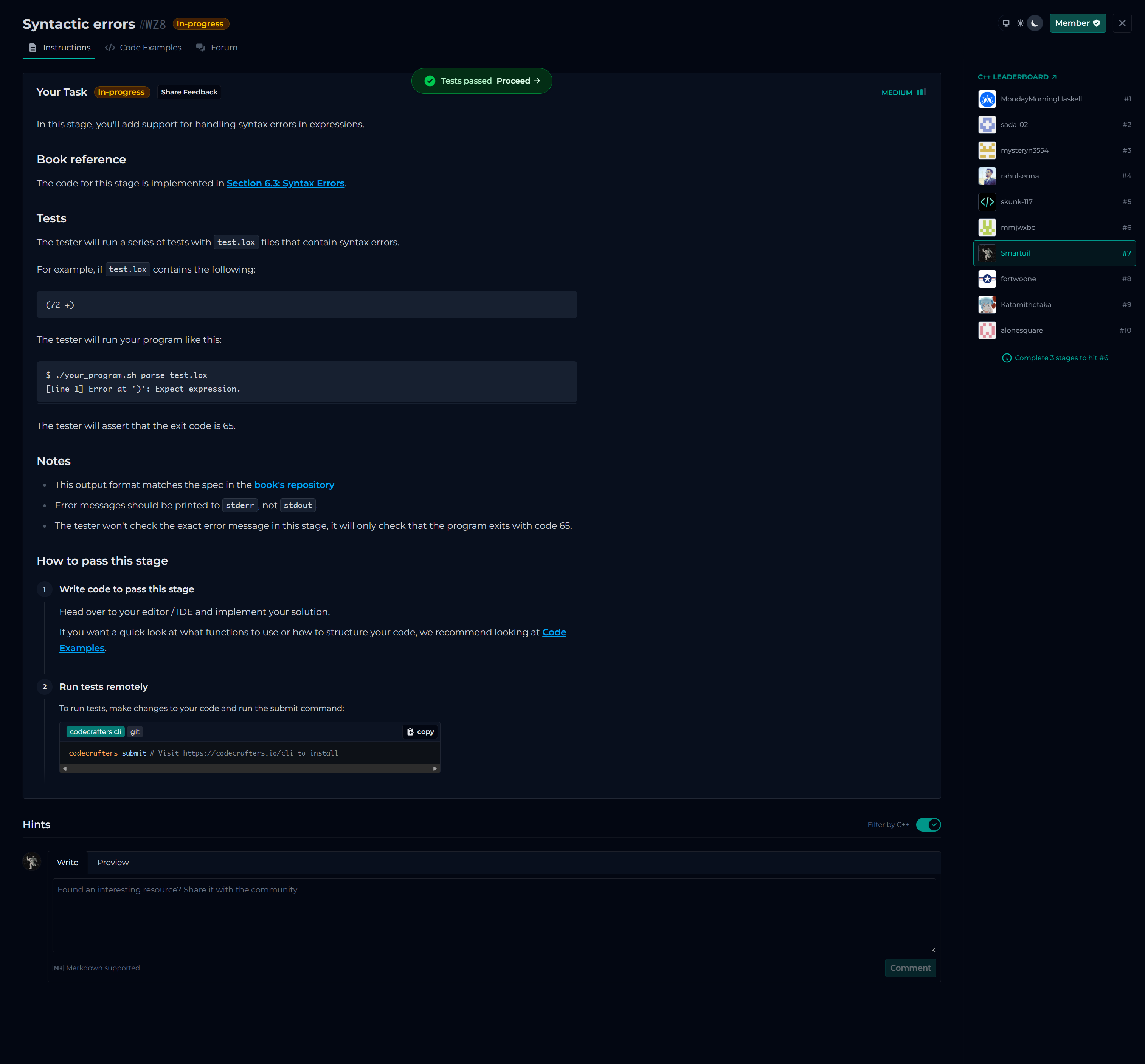
Task: Click skunk-117's code bracket avatar
Action: (987, 201)
